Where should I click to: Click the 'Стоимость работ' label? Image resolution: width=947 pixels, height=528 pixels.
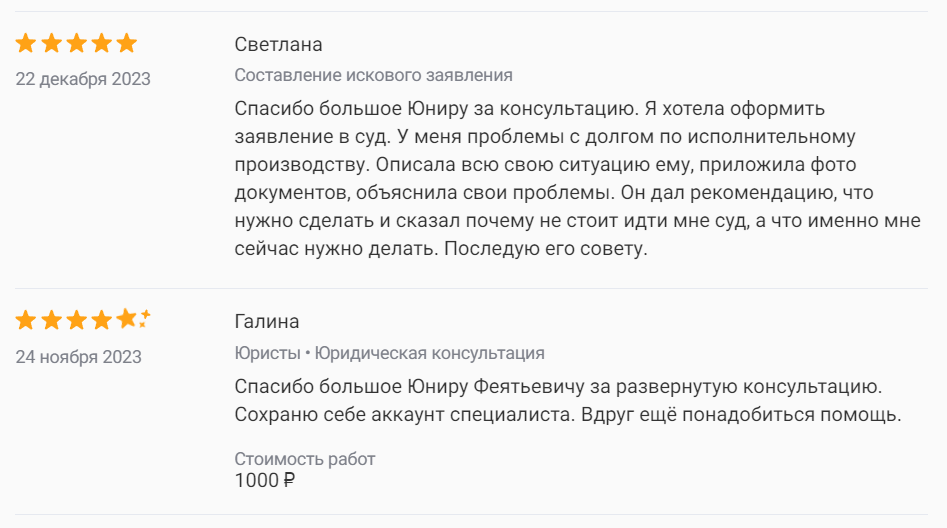tap(305, 459)
